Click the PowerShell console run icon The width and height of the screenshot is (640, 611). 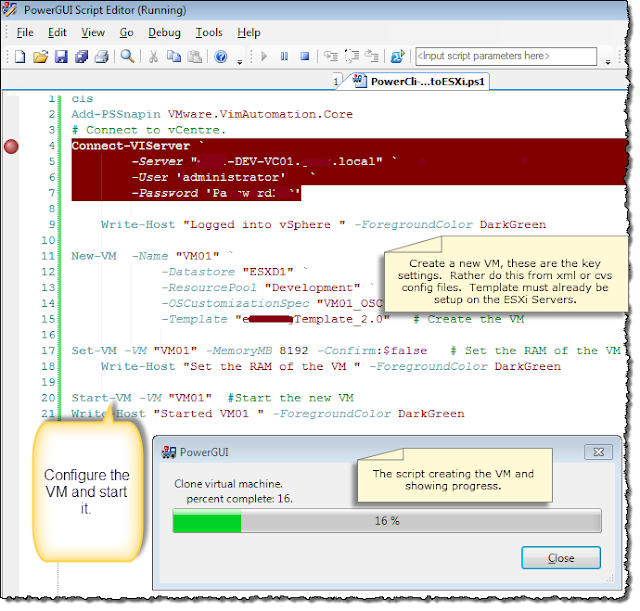(398, 56)
